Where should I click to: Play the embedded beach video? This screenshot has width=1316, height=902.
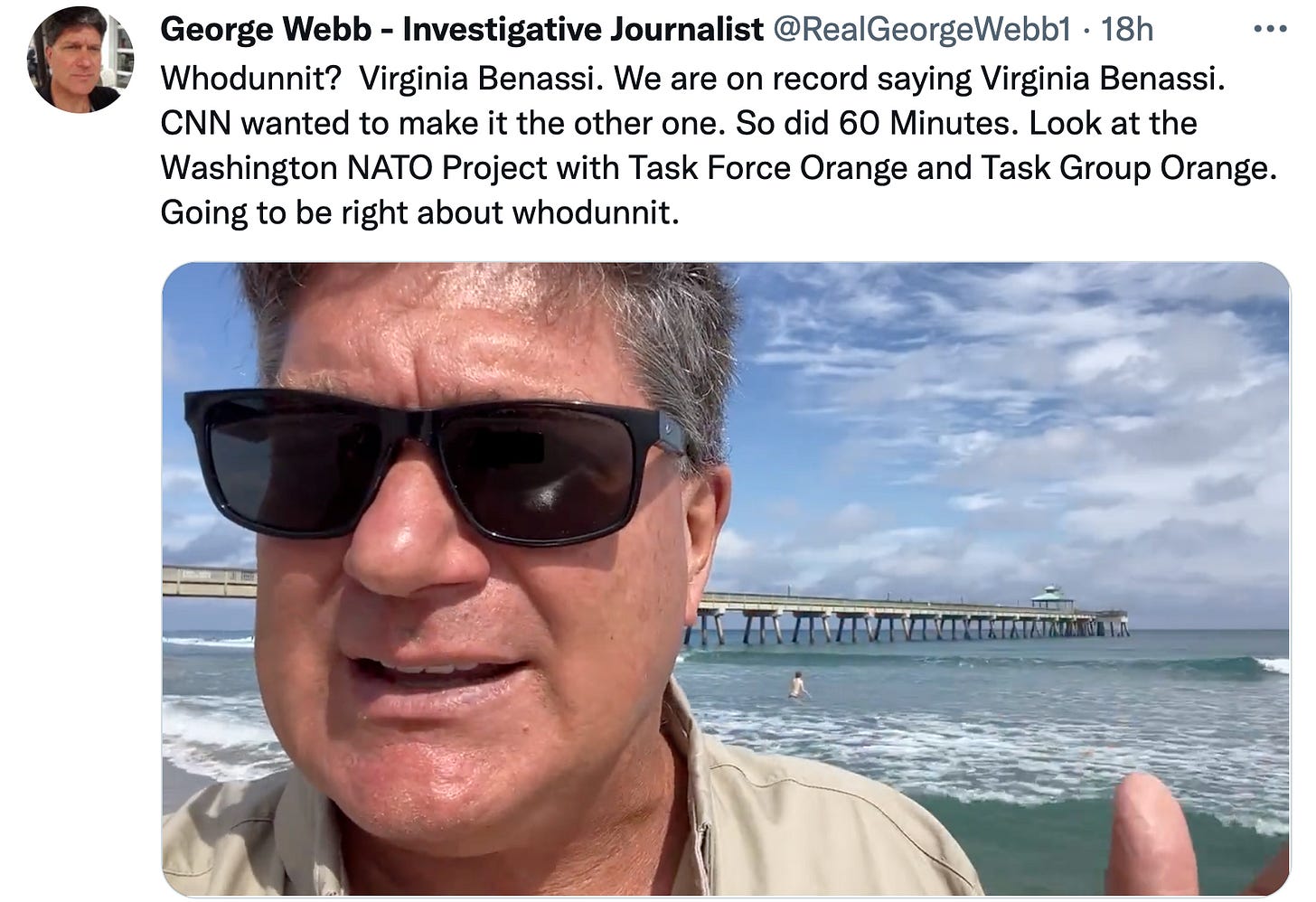coord(726,579)
